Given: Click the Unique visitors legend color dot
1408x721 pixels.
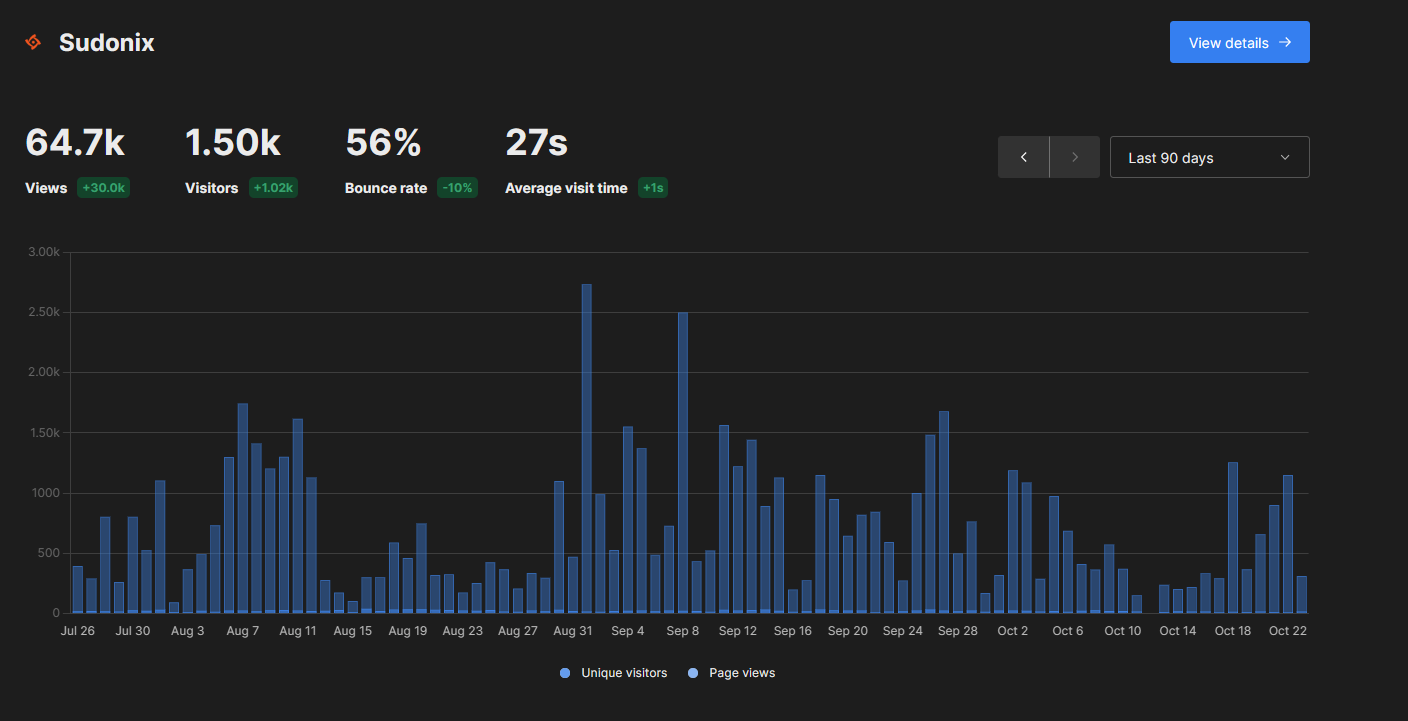Looking at the screenshot, I should pos(565,673).
